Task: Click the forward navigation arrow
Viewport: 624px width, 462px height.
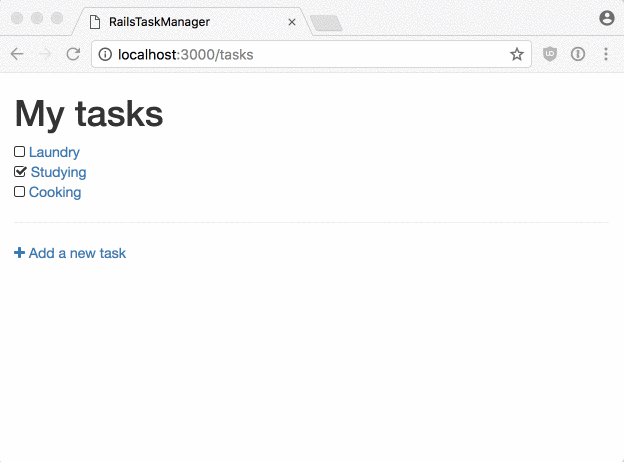Action: coord(45,54)
